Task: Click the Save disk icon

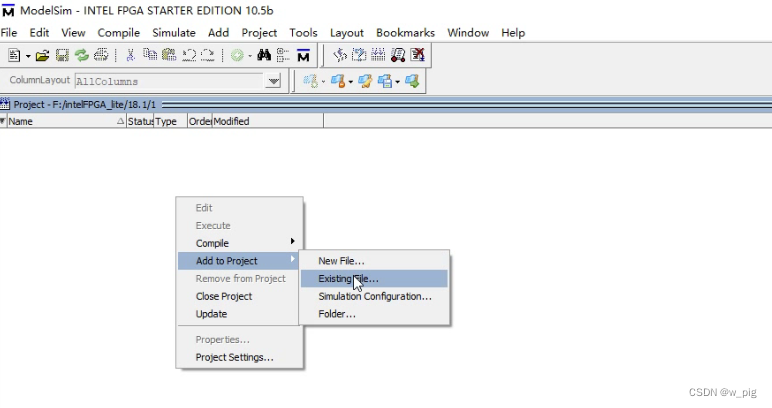Action: click(x=62, y=56)
